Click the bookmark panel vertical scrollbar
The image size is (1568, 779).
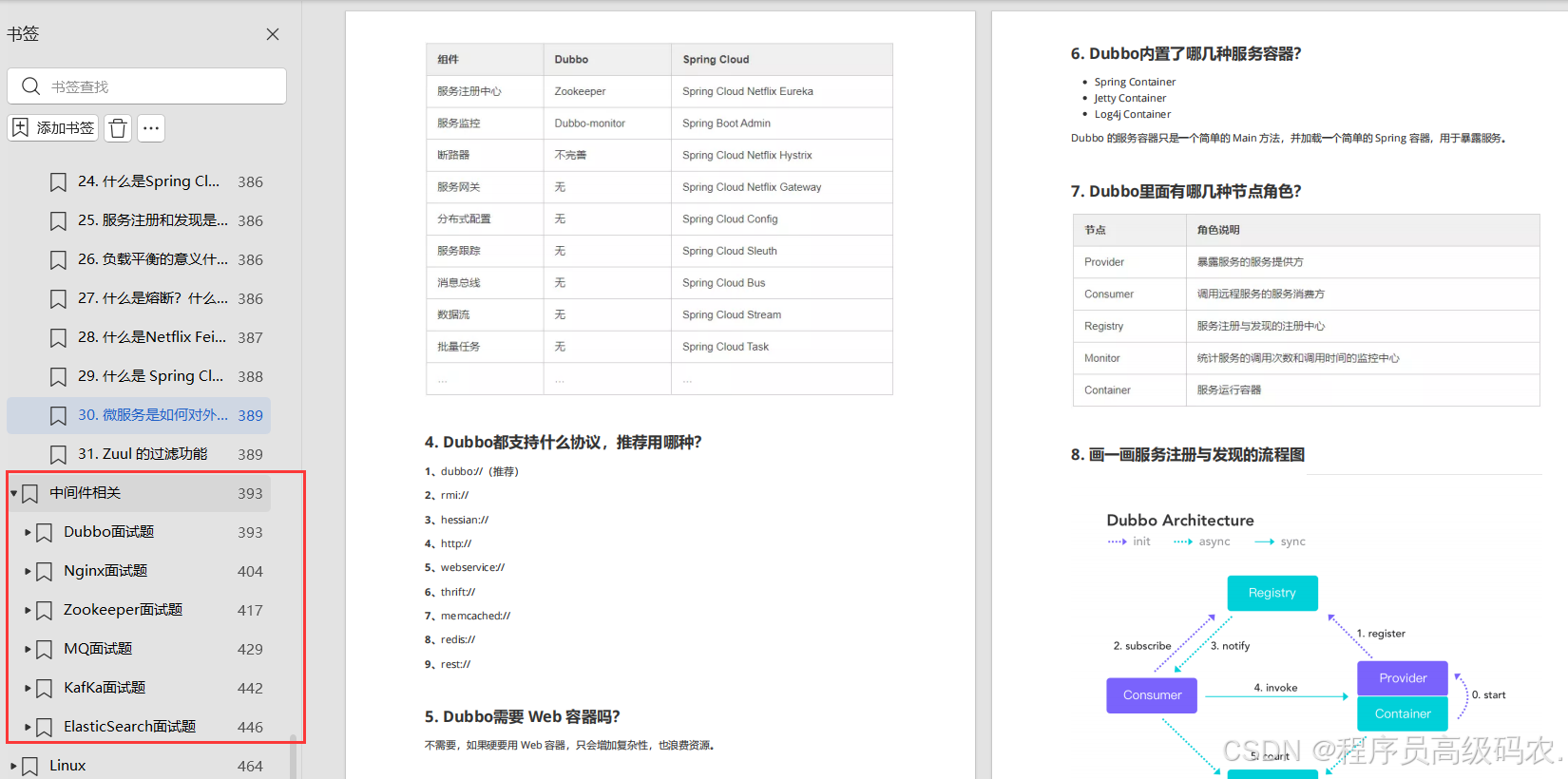coord(293,756)
